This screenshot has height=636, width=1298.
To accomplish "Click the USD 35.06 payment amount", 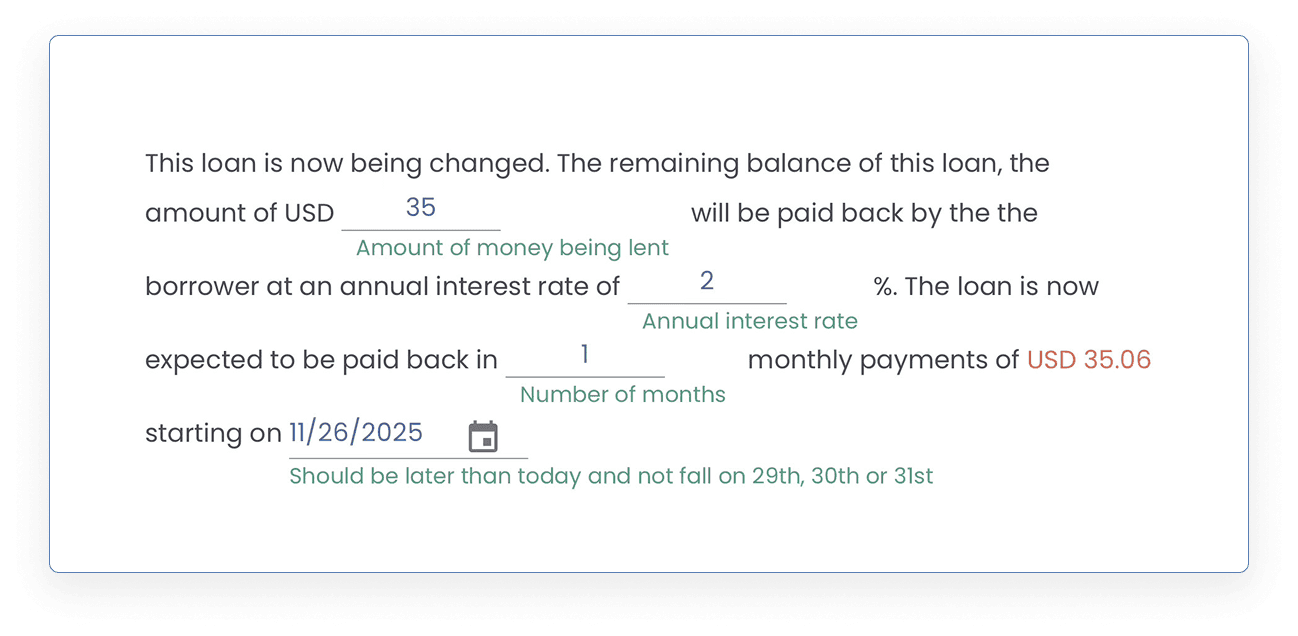I will [x=1089, y=359].
